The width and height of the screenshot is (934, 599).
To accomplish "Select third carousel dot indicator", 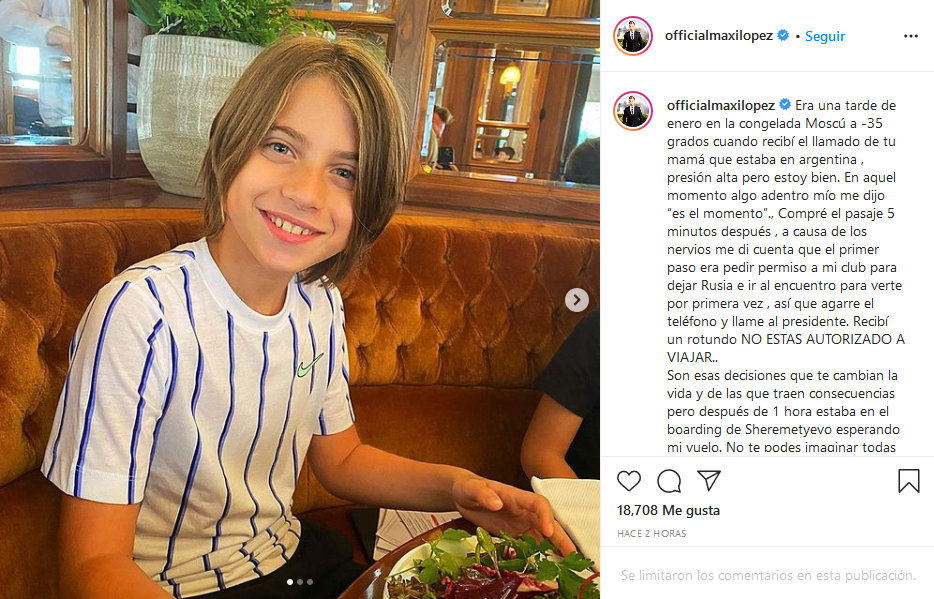I will tap(309, 582).
